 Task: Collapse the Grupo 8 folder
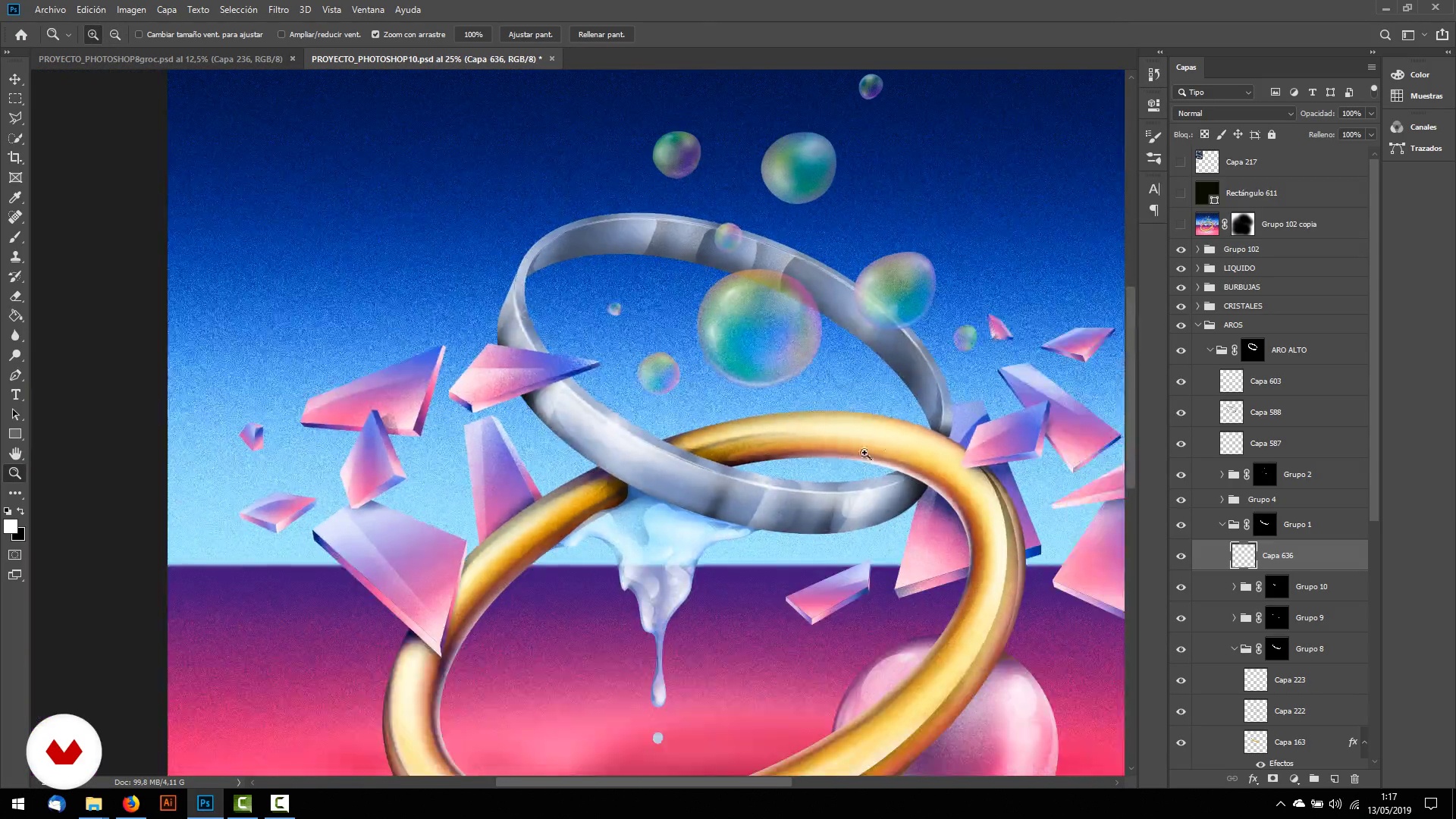coord(1235,648)
